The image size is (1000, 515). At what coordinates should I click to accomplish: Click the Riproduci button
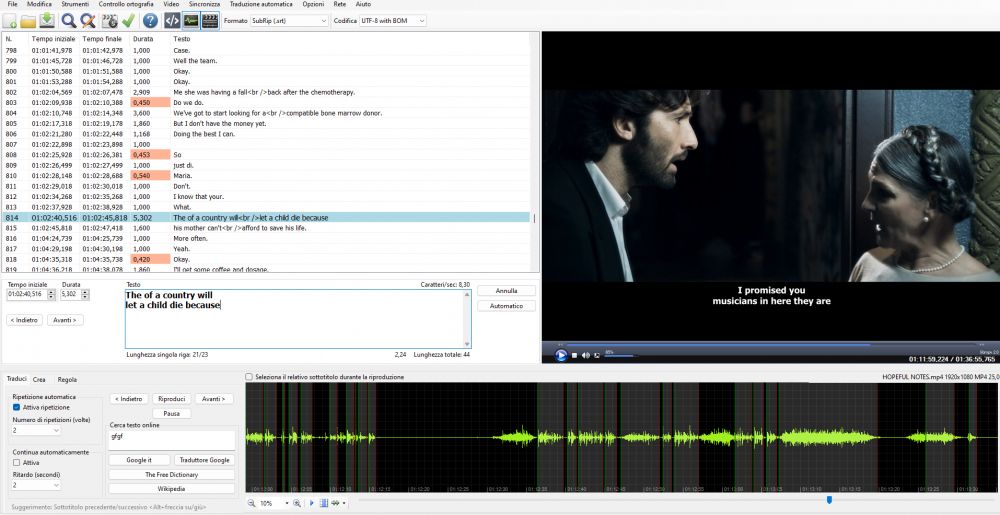(172, 399)
